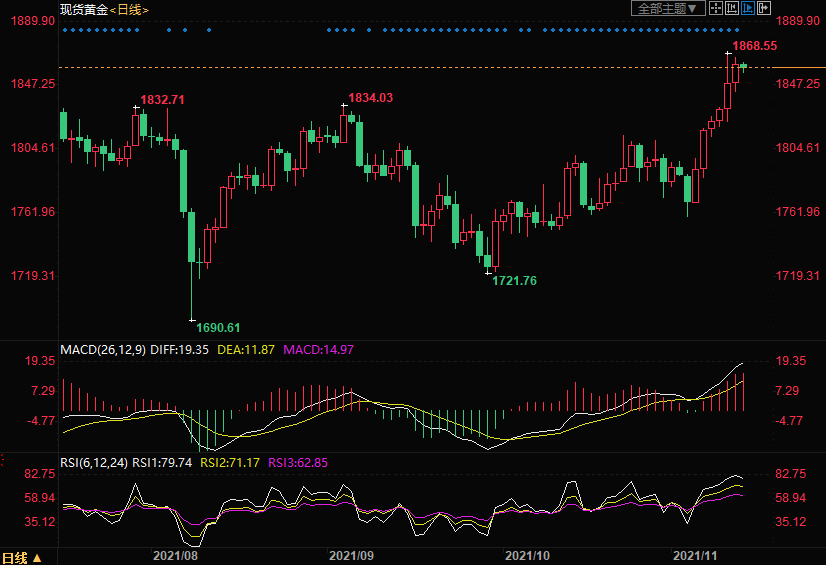Click the 2021/09 date on time axis
Viewport: 826px width, 565px height.
pyautogui.click(x=351, y=553)
